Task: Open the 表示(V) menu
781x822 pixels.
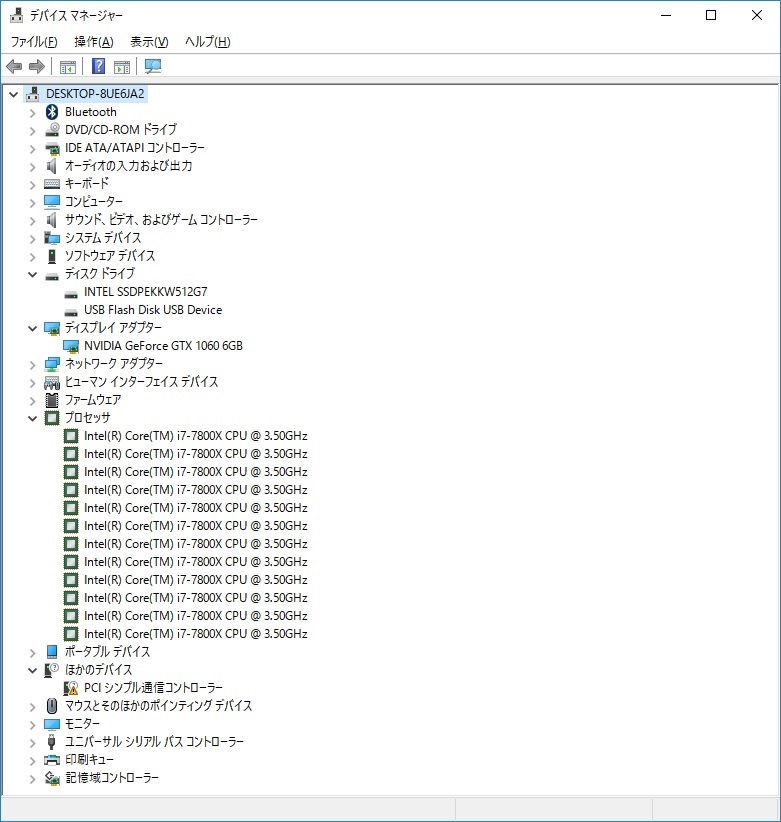Action: click(x=149, y=41)
